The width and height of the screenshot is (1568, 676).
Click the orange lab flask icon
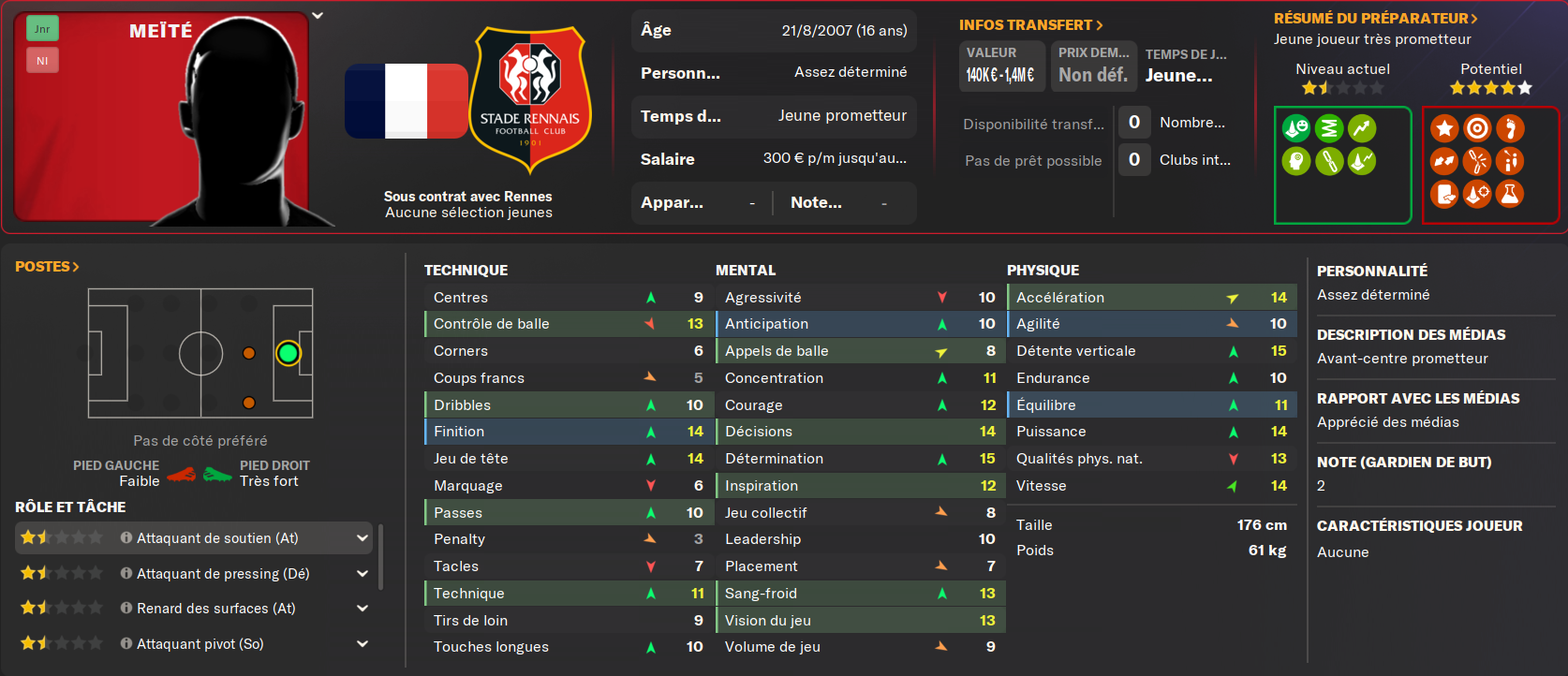click(1510, 194)
